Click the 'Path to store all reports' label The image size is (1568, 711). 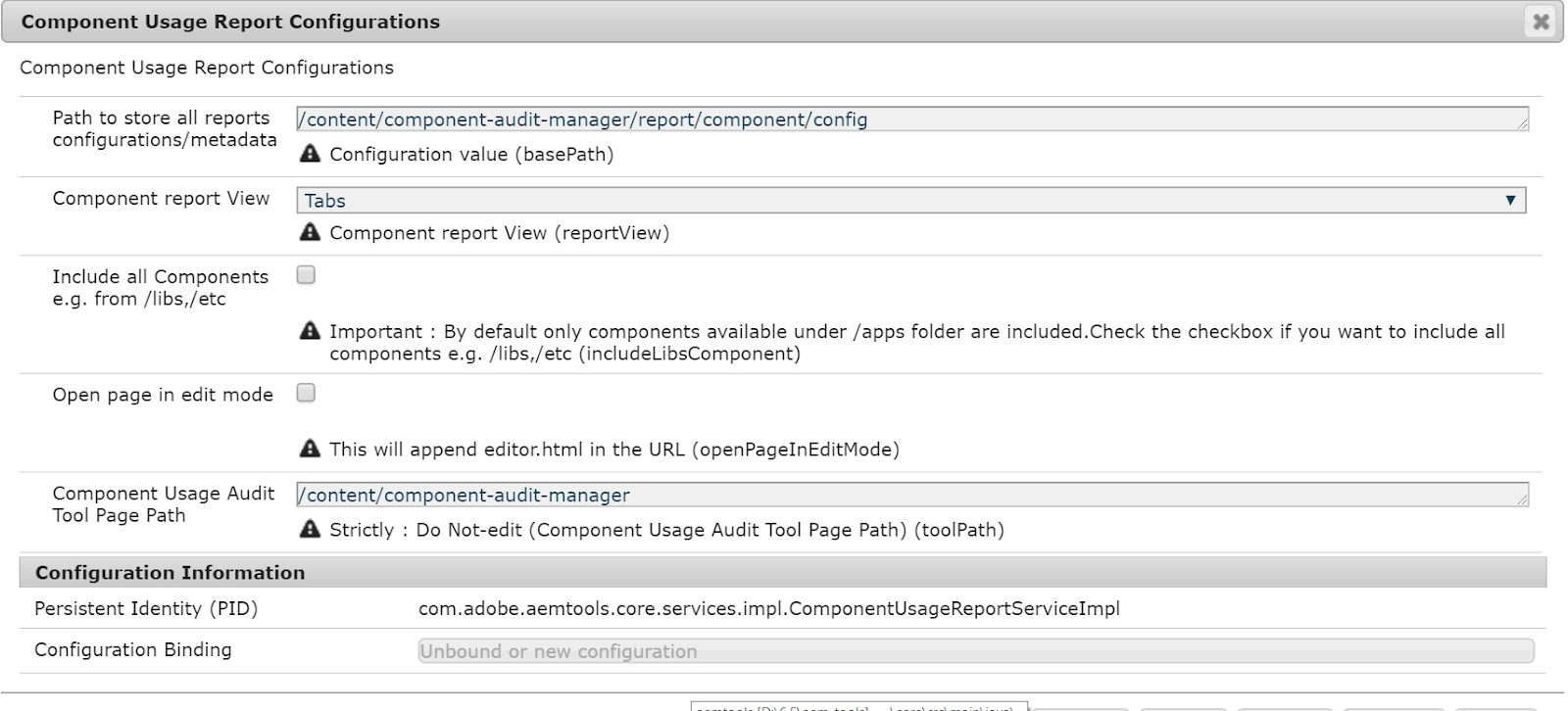[x=165, y=128]
